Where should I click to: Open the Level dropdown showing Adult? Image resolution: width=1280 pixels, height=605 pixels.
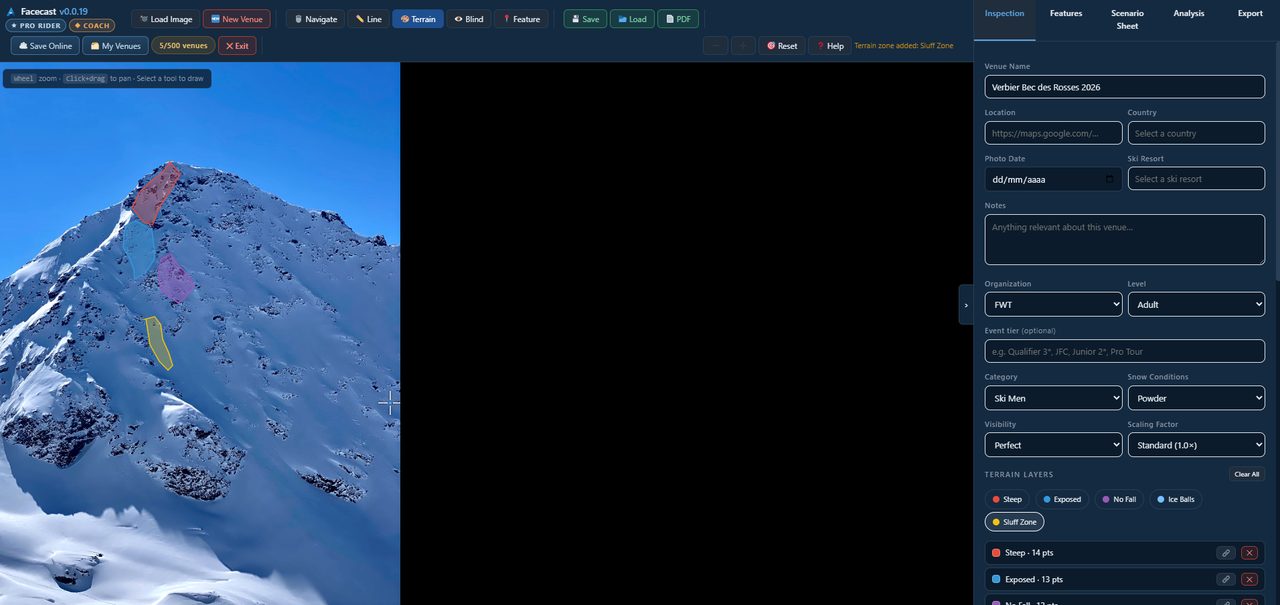(x=1196, y=304)
